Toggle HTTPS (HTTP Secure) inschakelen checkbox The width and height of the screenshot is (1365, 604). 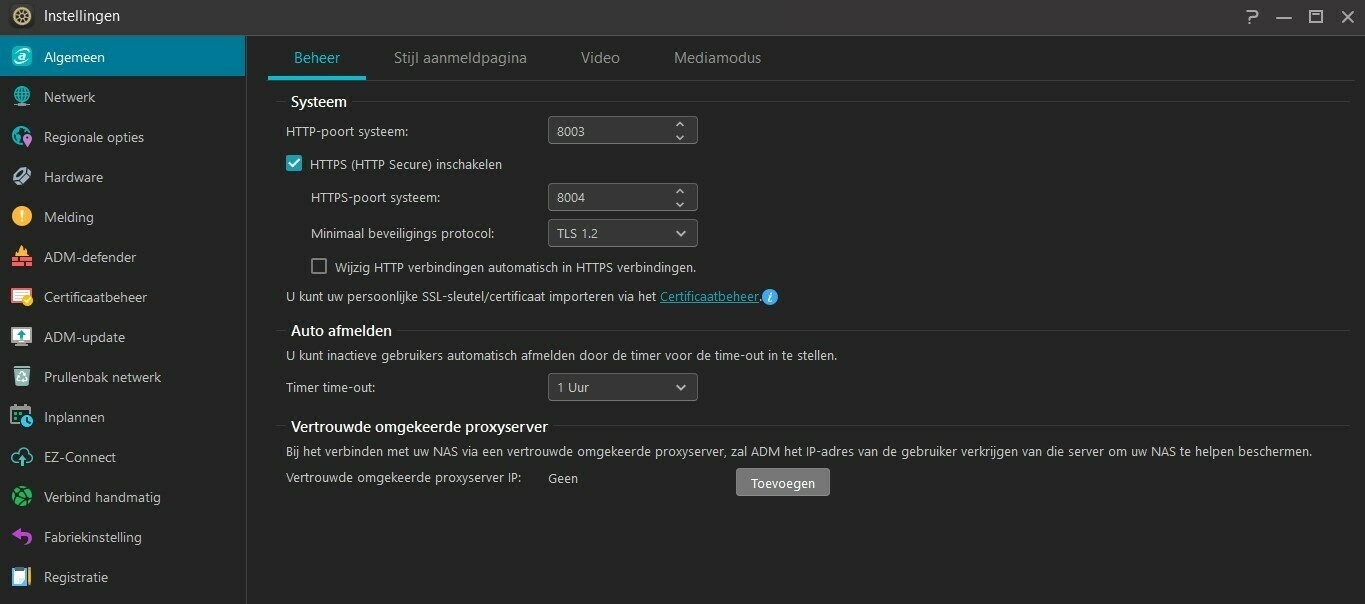pyautogui.click(x=294, y=164)
